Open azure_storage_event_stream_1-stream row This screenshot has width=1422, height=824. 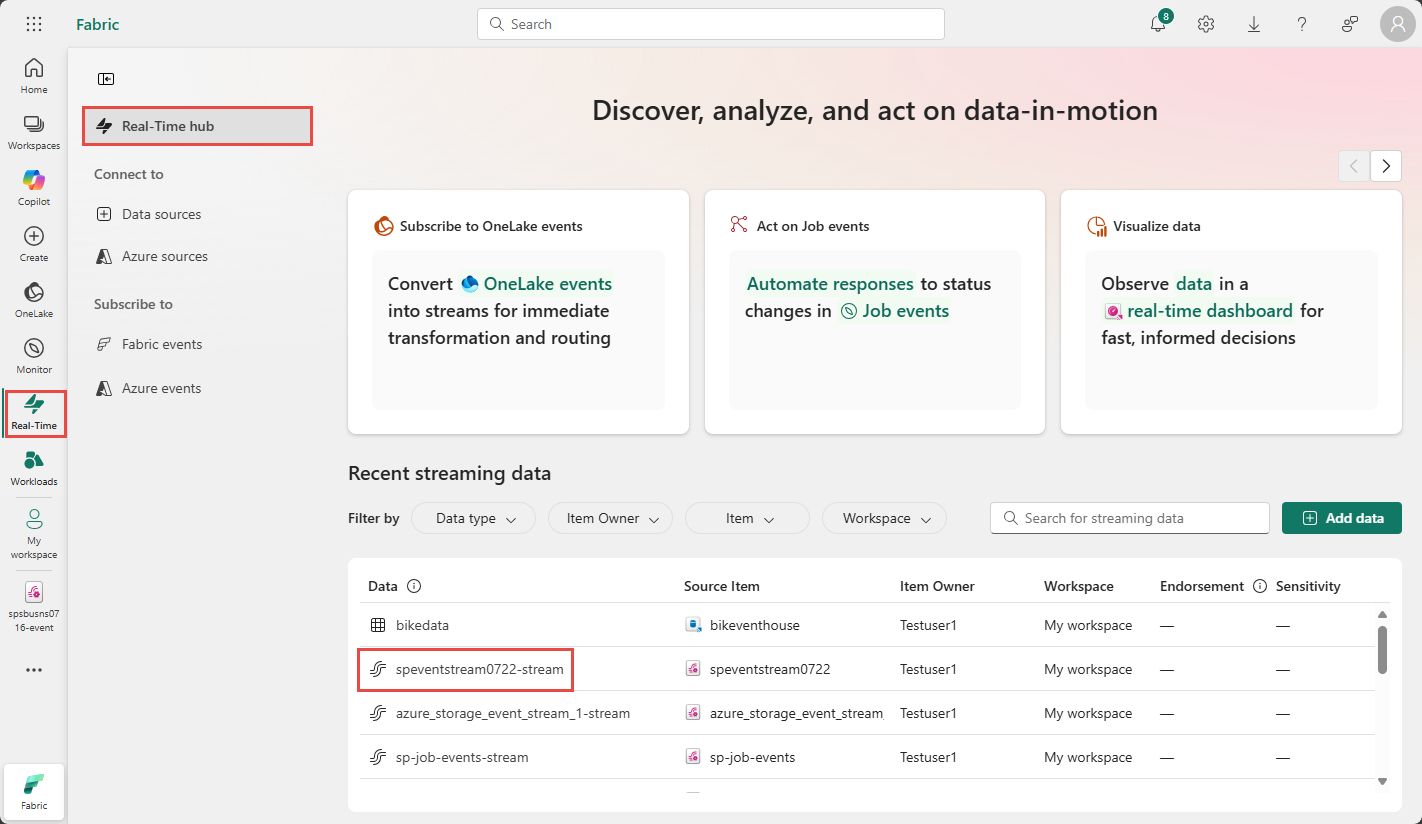[x=513, y=713]
